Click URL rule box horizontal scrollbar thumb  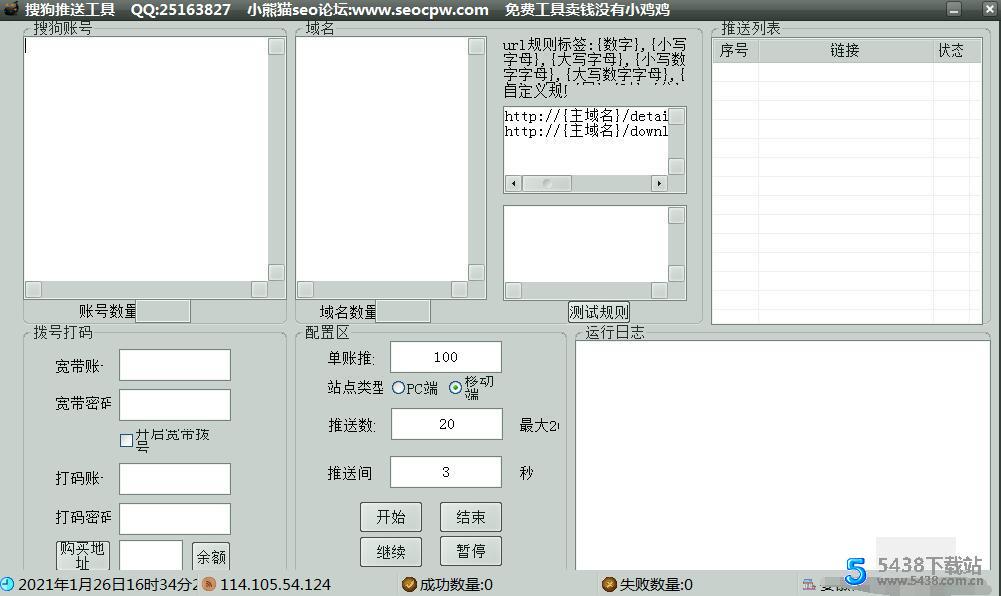point(546,183)
